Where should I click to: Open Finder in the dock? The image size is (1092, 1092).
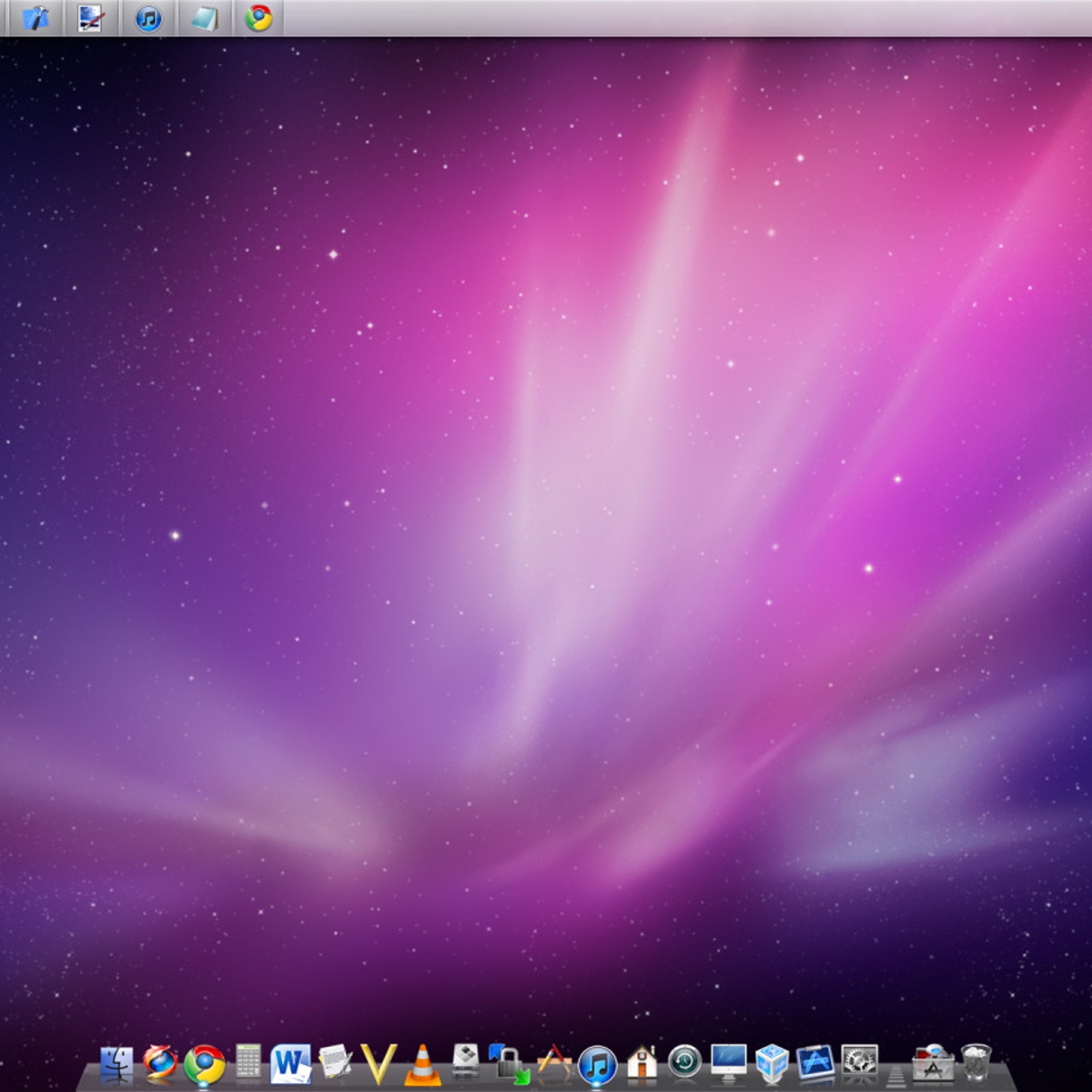[117, 1065]
